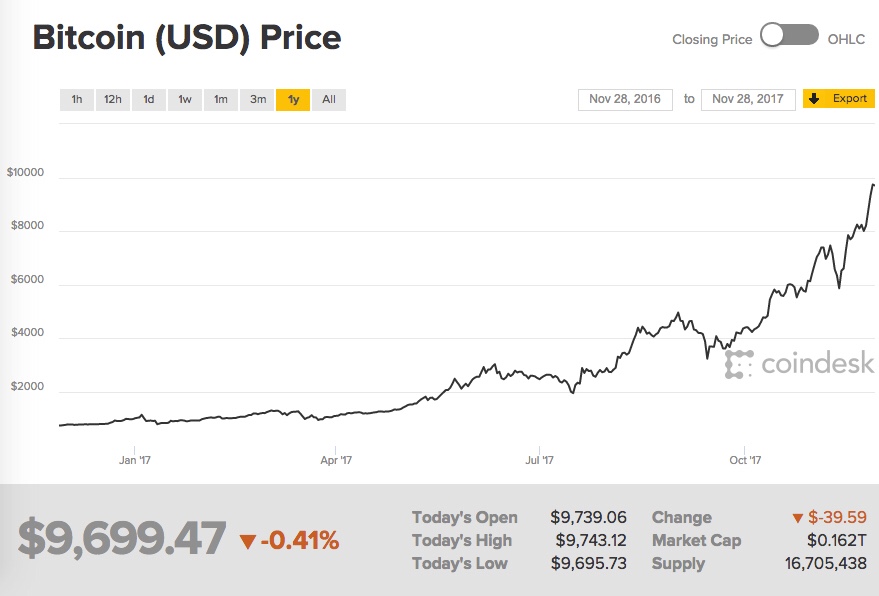Select the 12h time range

(x=113, y=99)
